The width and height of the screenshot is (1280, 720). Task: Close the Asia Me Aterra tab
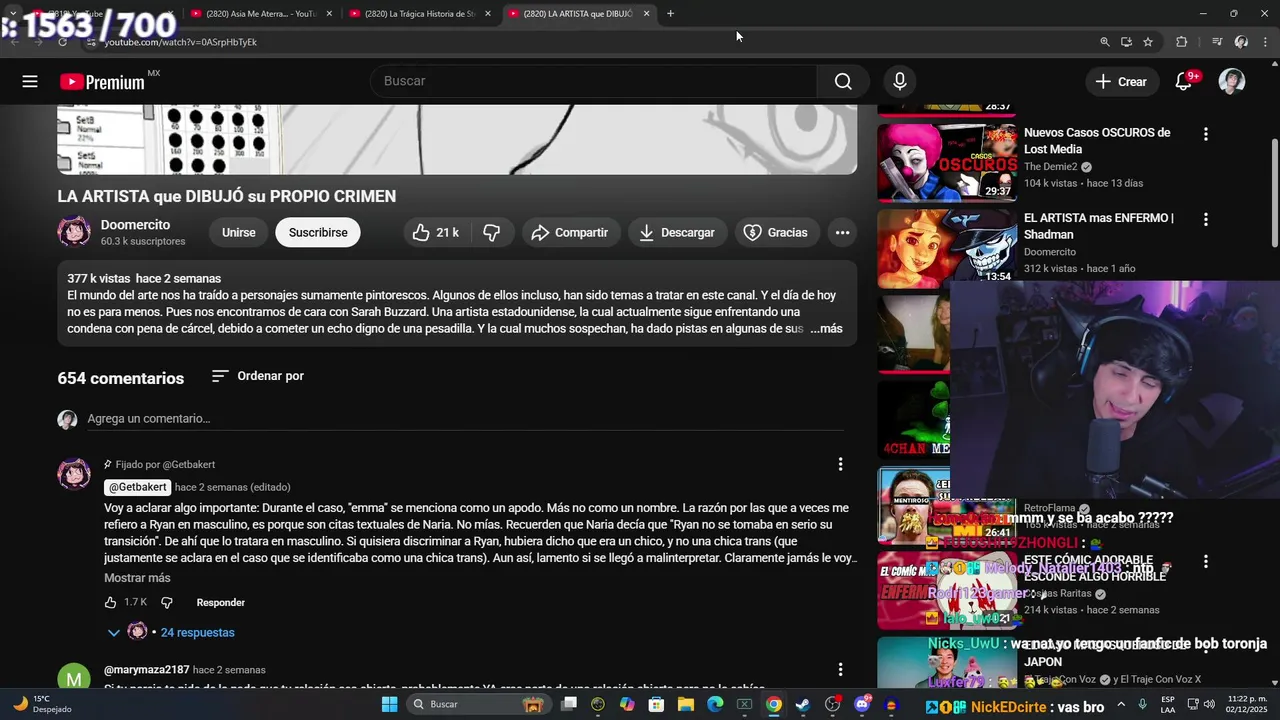329,14
